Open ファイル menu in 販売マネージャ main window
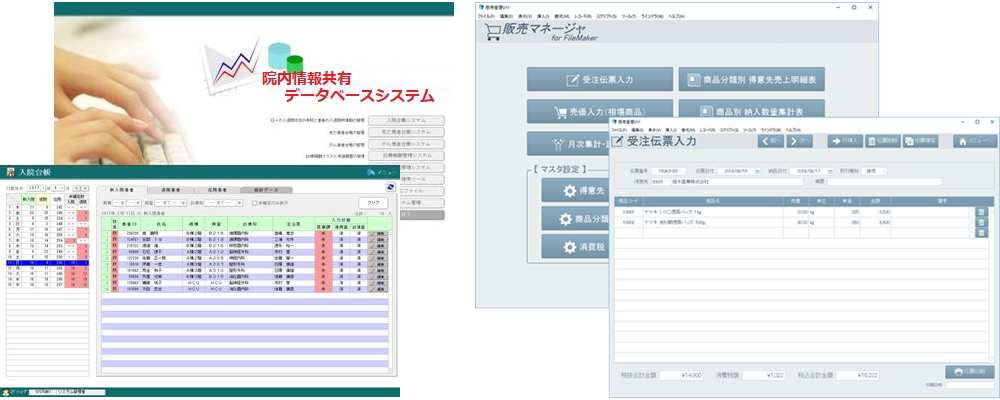The width and height of the screenshot is (1000, 400). (486, 15)
